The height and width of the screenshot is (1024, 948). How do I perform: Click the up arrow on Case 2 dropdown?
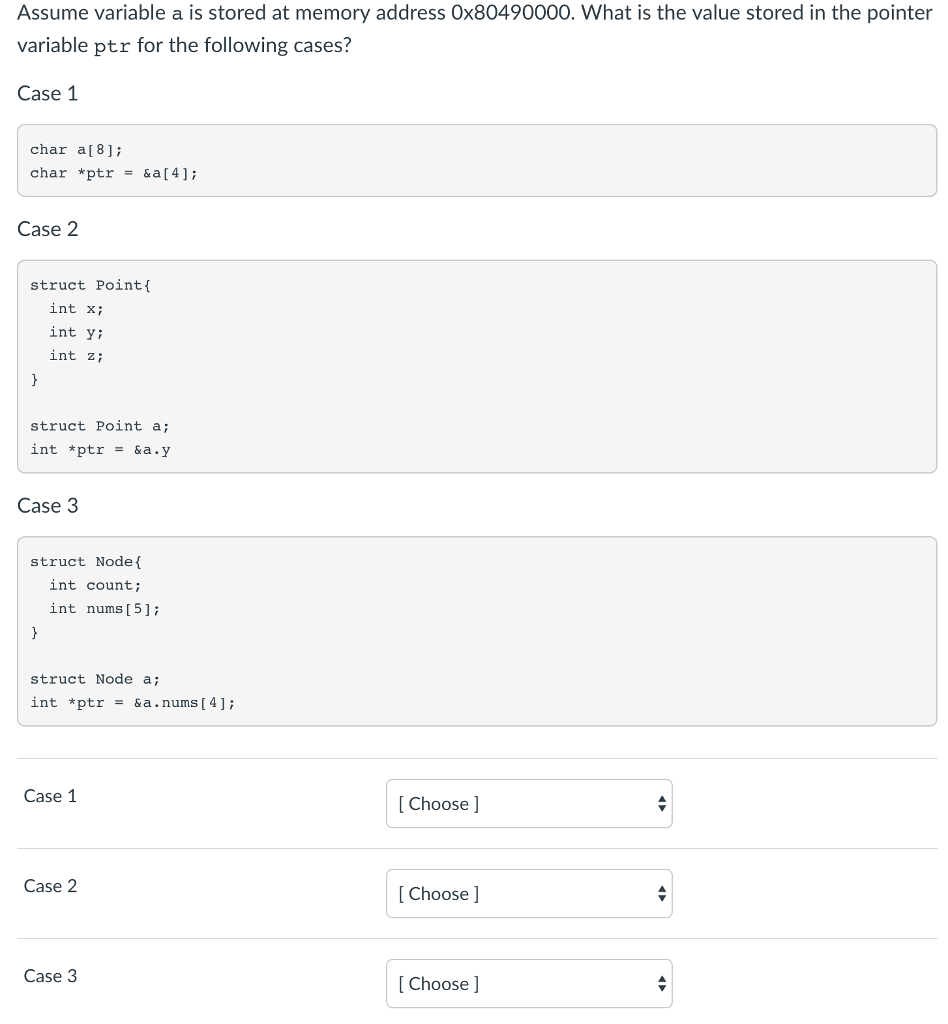(662, 888)
